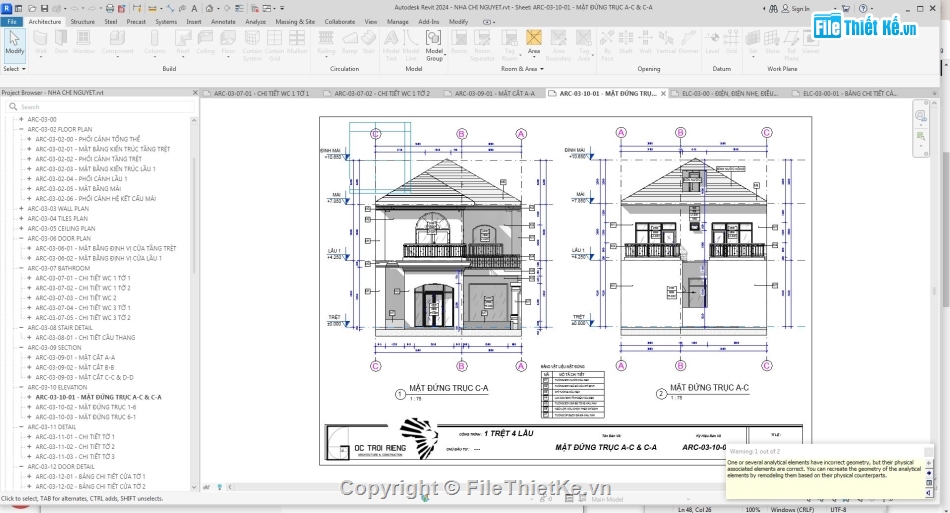
Task: Switch to the Annotate ribbon tab
Action: coord(223,21)
